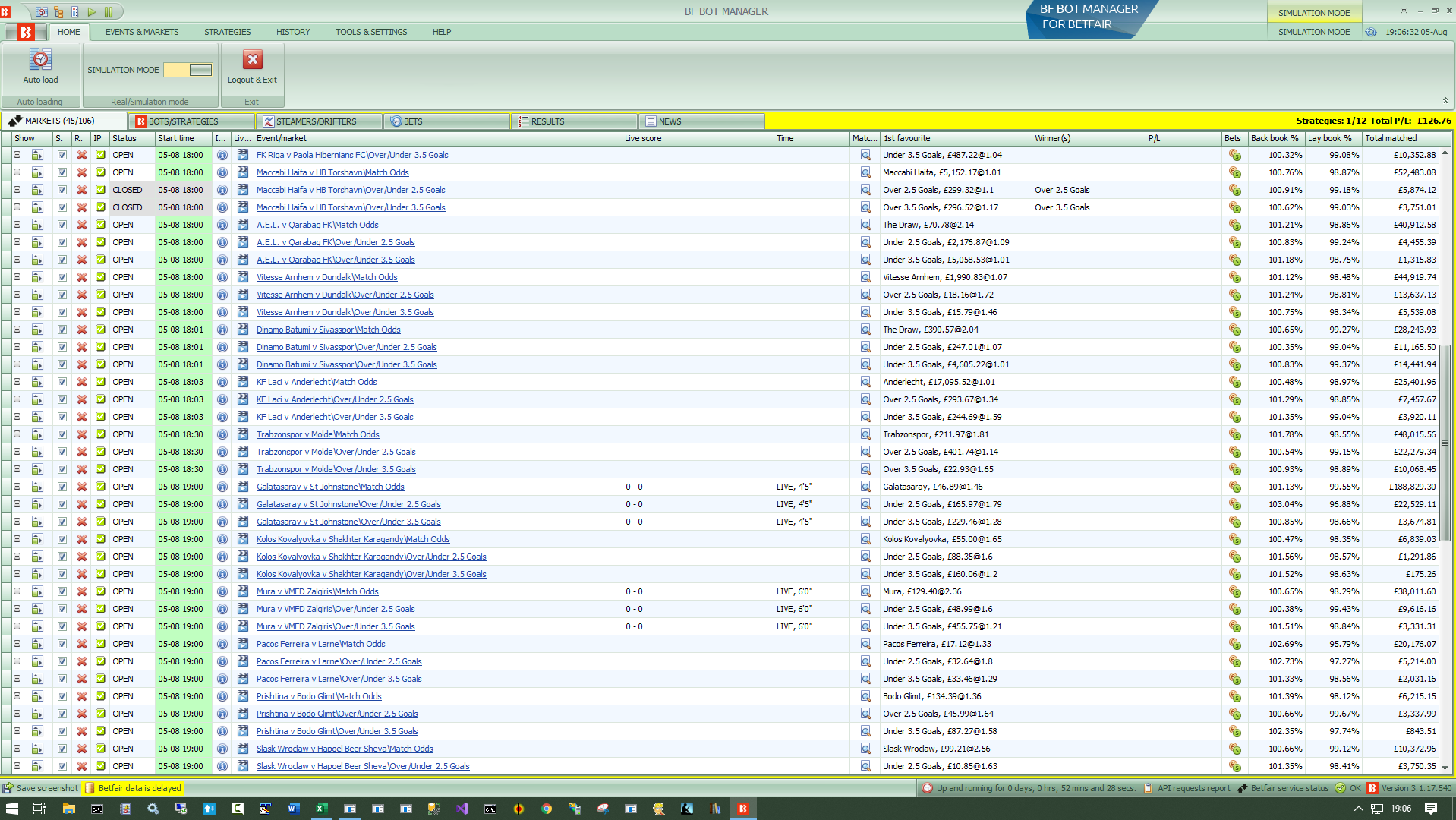Click match magnifier for A.E.L. v Qarabag Match Odds
This screenshot has width=1456, height=820.
pos(865,225)
